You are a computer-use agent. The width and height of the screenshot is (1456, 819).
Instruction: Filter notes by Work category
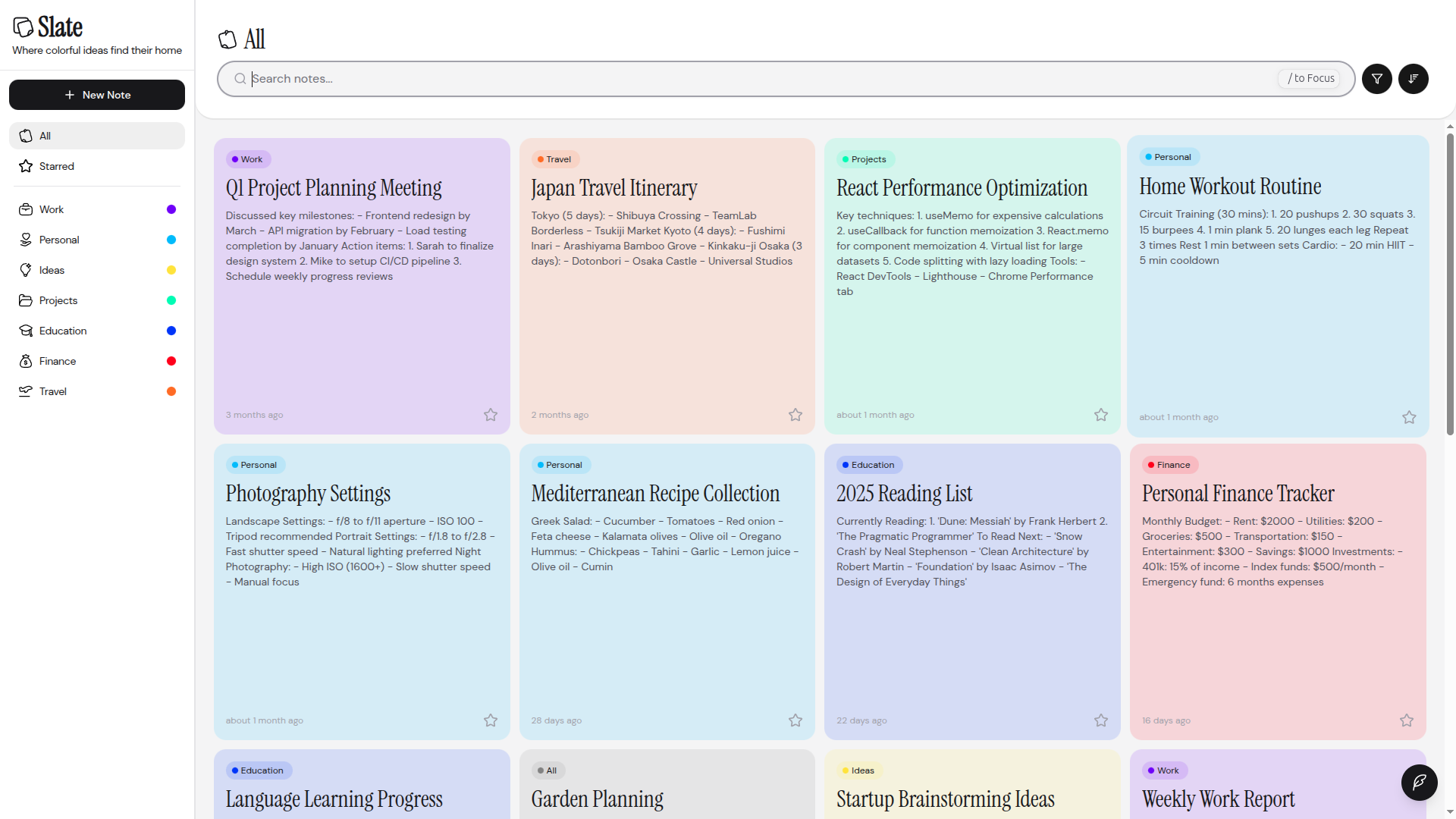(x=97, y=209)
